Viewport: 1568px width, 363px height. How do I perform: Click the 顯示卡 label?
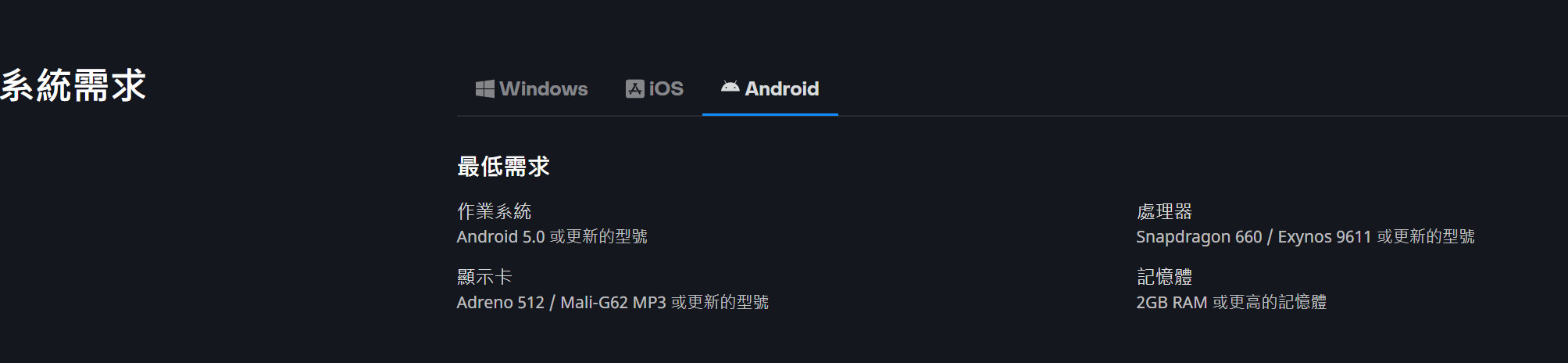(484, 277)
